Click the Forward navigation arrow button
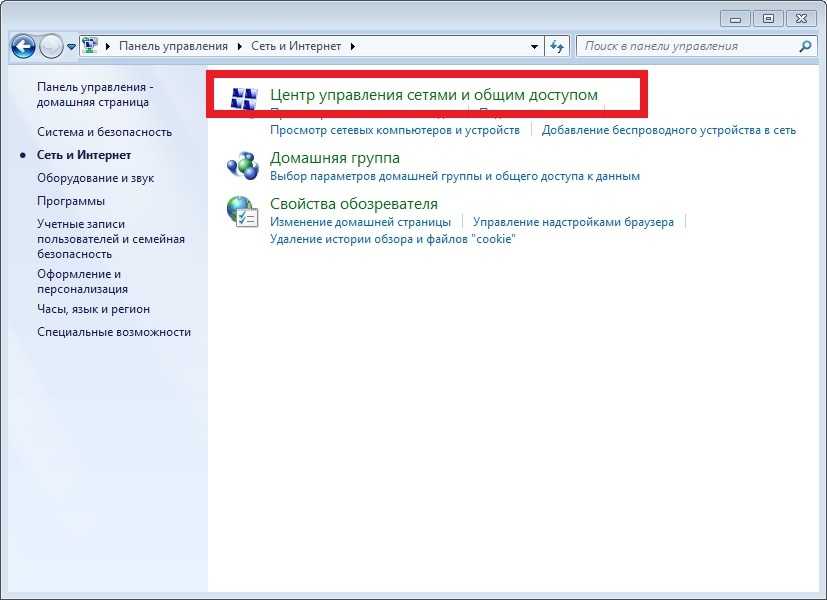Screen dimensions: 827x600 point(51,46)
